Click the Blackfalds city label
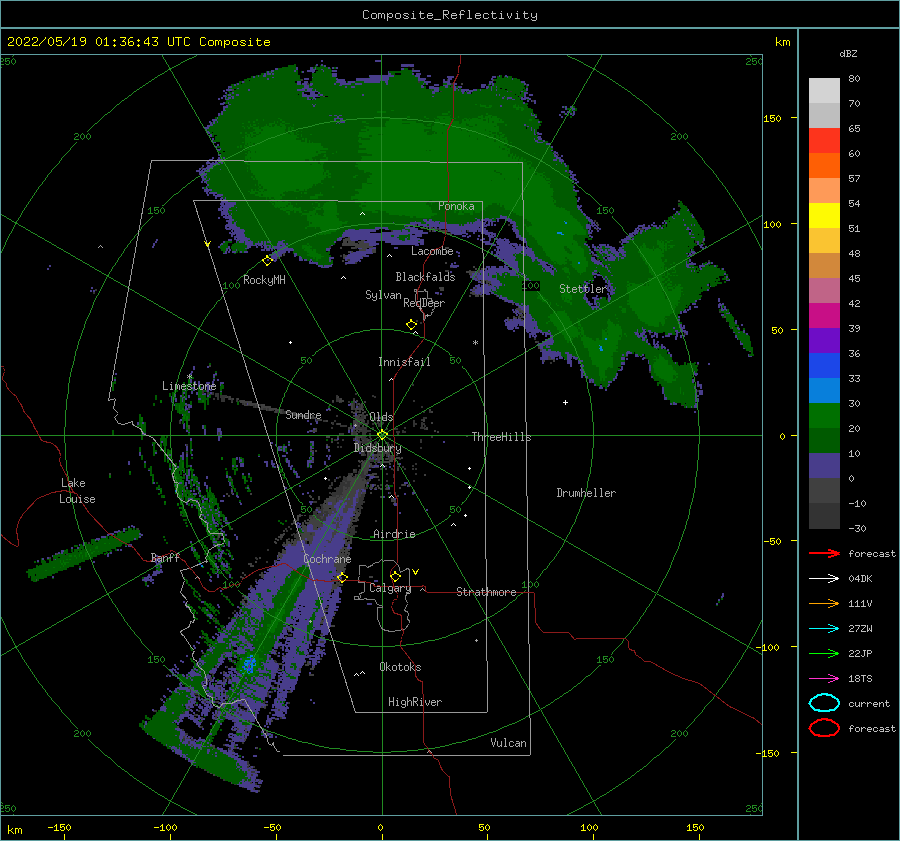 point(425,277)
